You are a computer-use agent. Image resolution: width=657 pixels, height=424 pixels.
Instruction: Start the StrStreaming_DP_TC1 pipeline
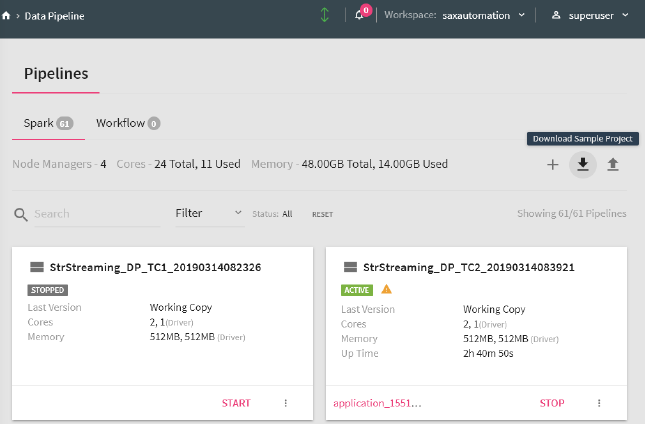[x=236, y=403]
